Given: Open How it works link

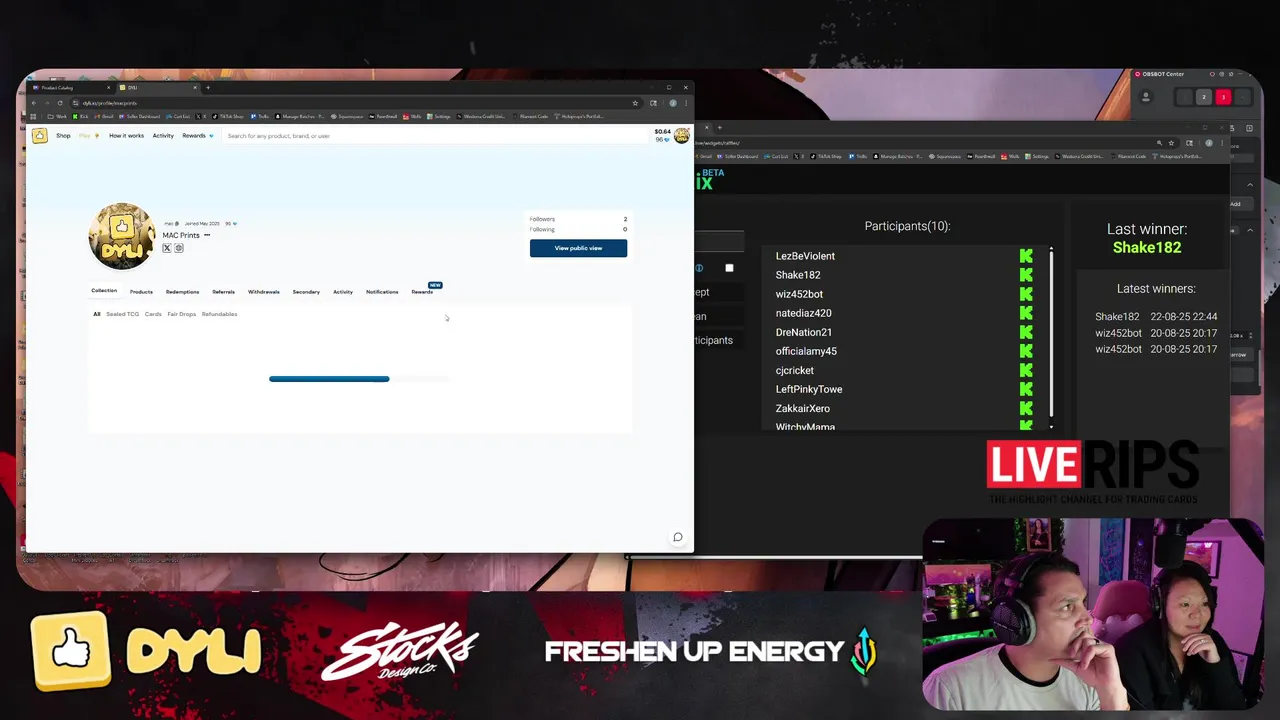Looking at the screenshot, I should 126,136.
